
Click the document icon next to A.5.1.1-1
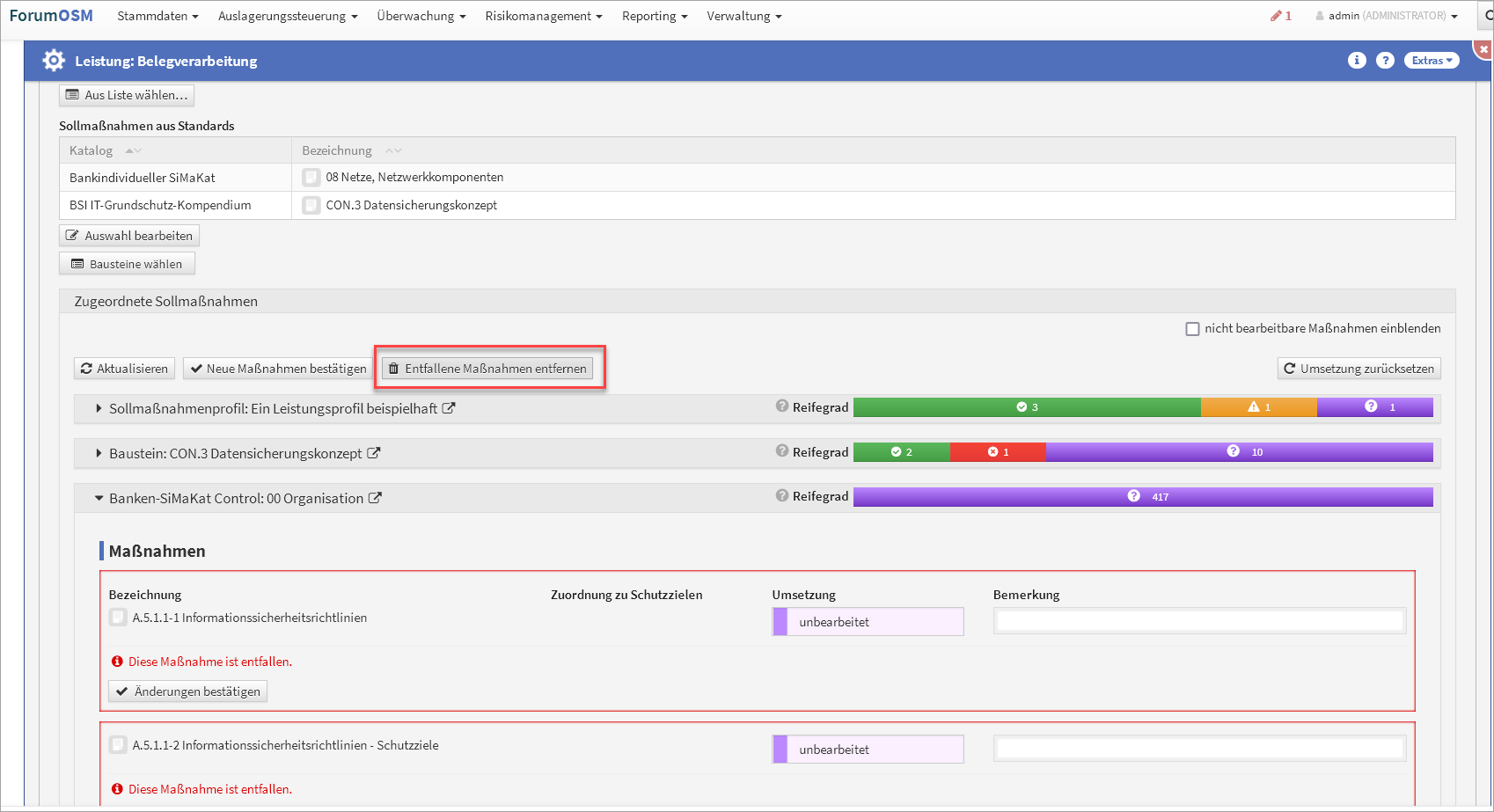coord(118,618)
